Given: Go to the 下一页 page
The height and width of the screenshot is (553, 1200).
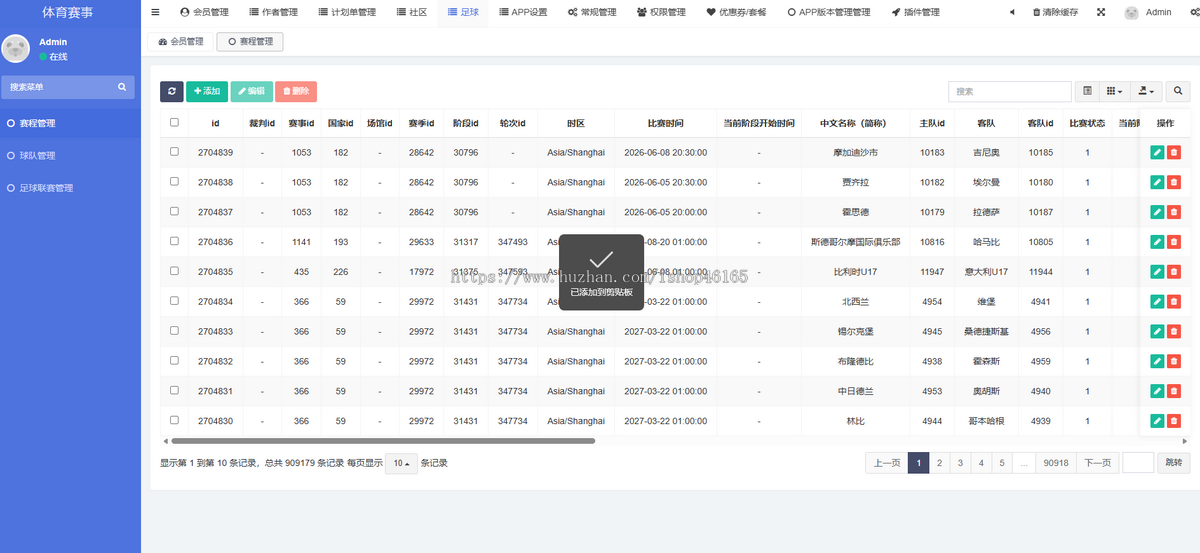Looking at the screenshot, I should tap(1097, 463).
